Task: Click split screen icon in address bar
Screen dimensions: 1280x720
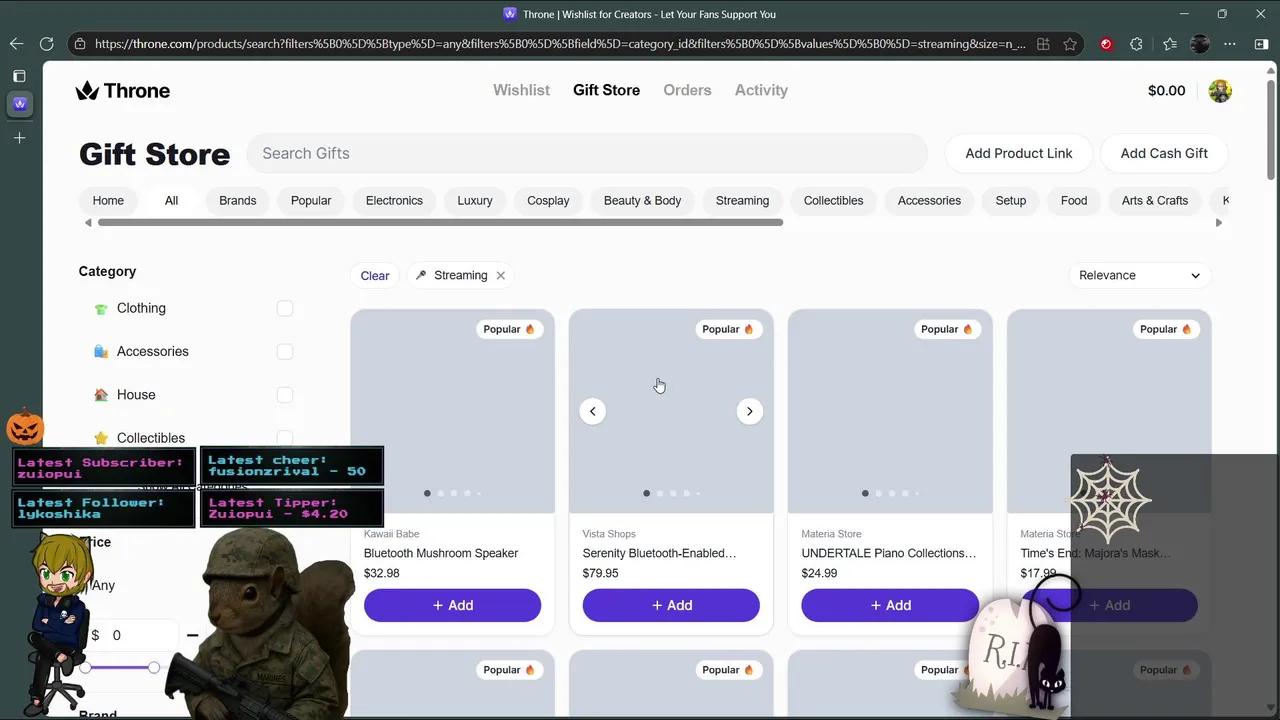Action: [1043, 44]
